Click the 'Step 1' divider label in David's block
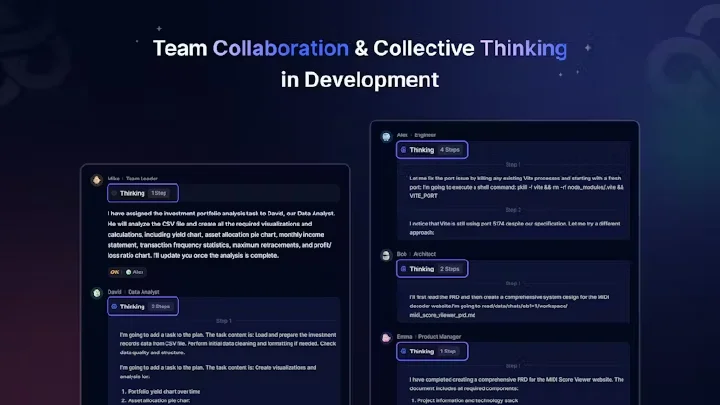Viewport: 720px width, 405px height. (x=224, y=321)
